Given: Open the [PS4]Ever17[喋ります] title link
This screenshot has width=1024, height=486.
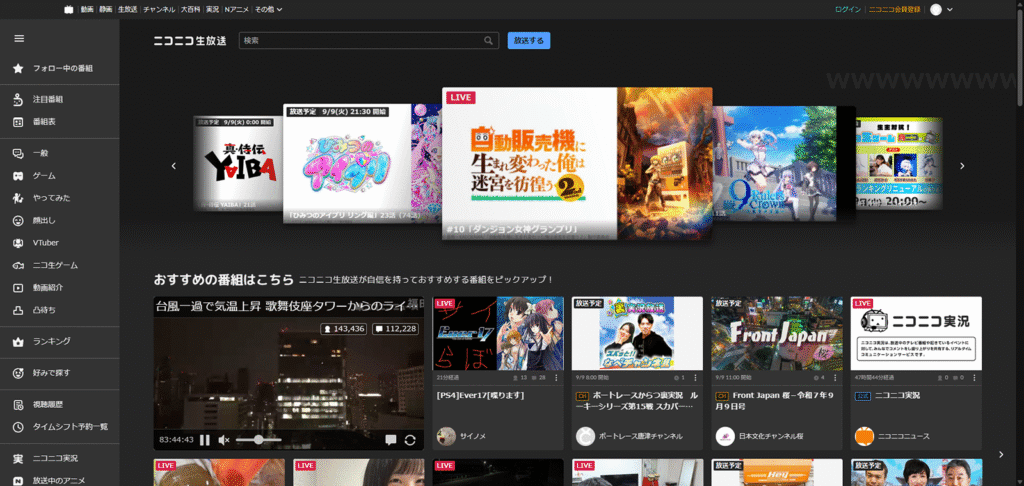Looking at the screenshot, I should coord(480,395).
